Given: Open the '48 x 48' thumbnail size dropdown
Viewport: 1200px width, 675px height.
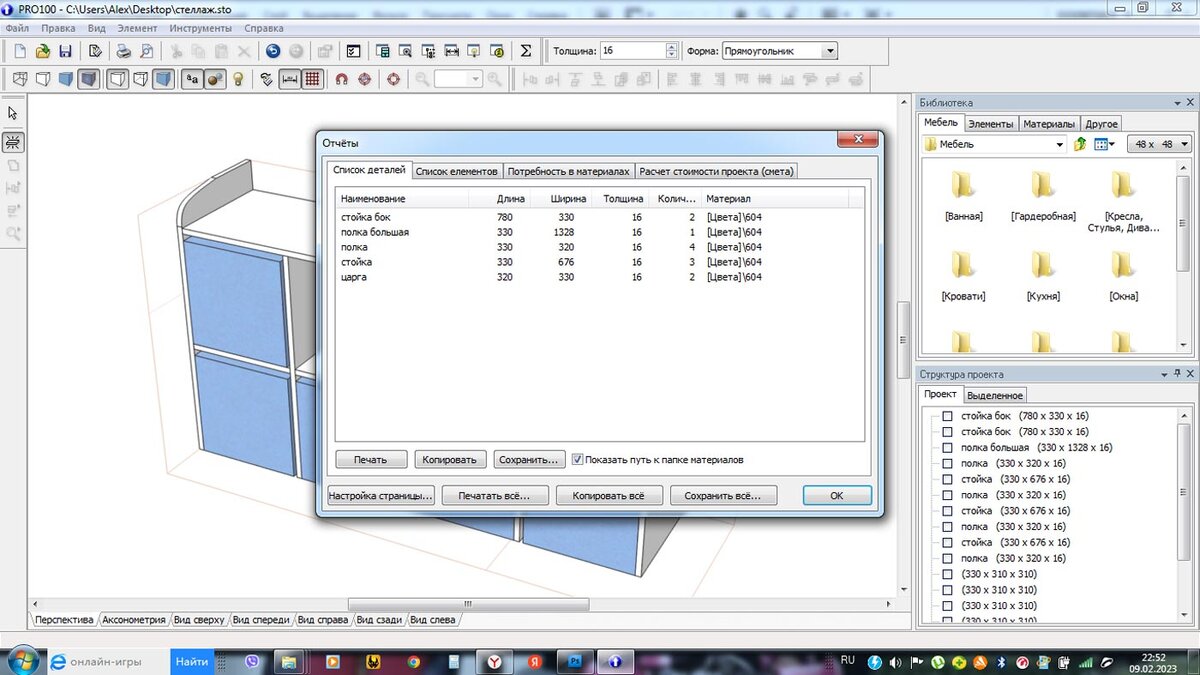Looking at the screenshot, I should tap(1158, 144).
